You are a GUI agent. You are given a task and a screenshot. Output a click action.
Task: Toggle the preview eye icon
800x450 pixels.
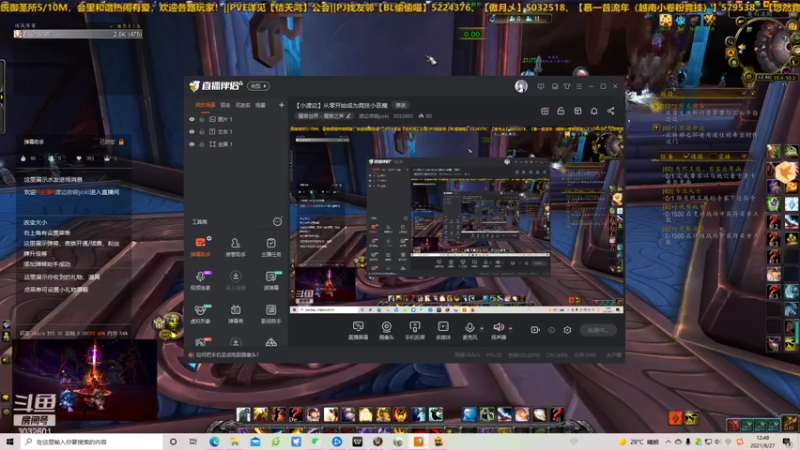point(552,330)
